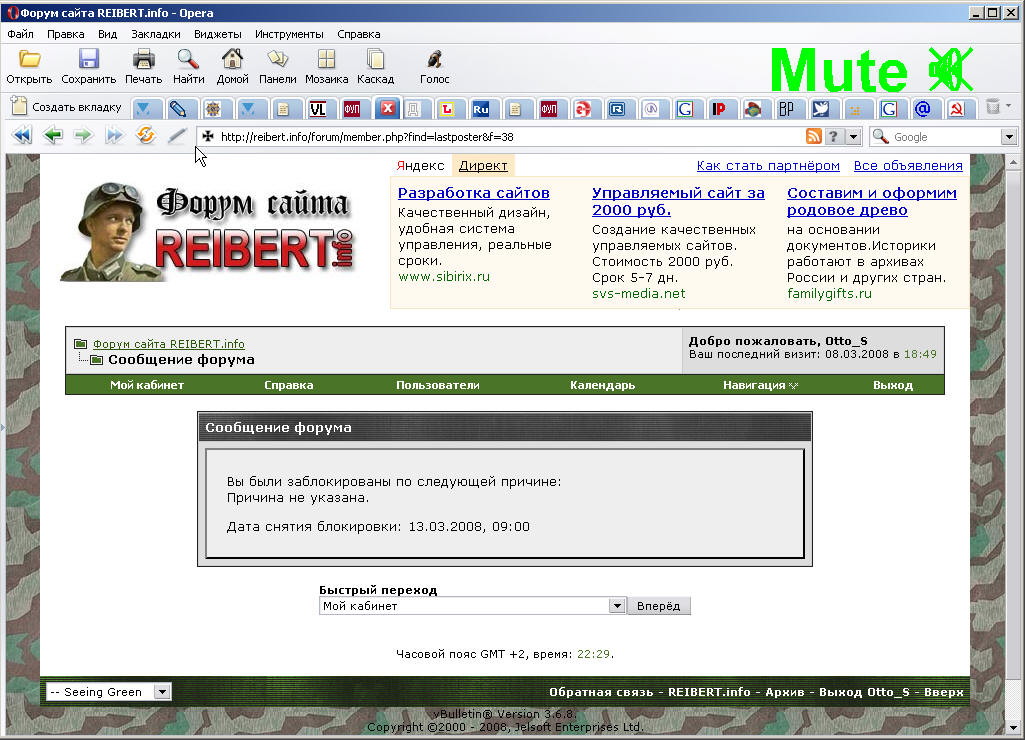Viewport: 1025px width, 740px height.
Task: Click the Печать (Print) toolbar icon
Action: 144,60
